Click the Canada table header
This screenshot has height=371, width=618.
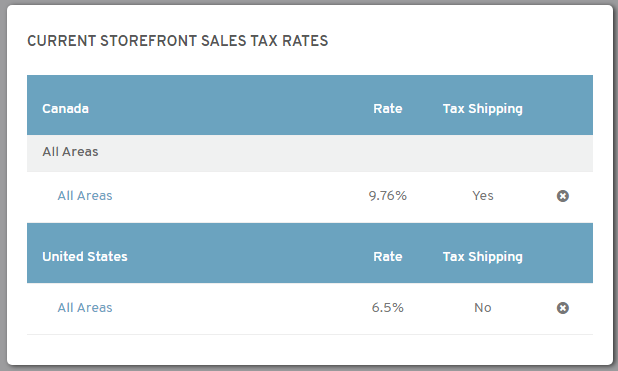(310, 105)
